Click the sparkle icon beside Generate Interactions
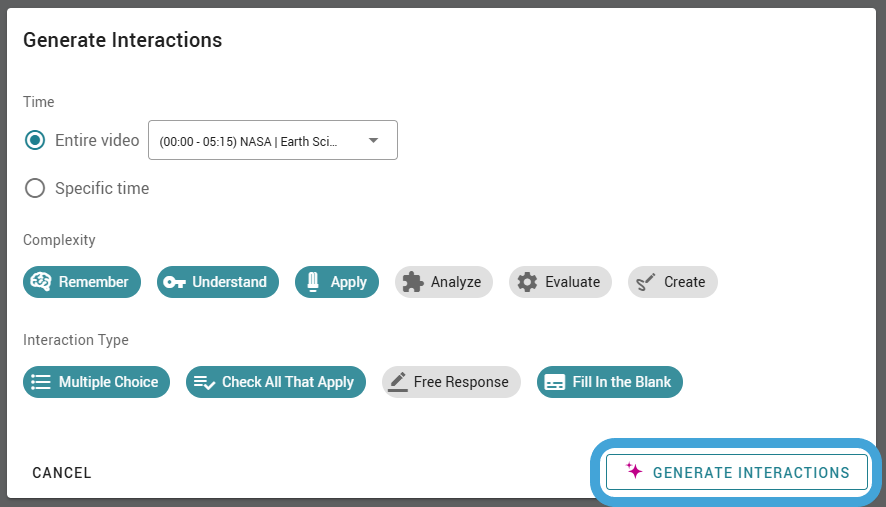 (x=634, y=470)
